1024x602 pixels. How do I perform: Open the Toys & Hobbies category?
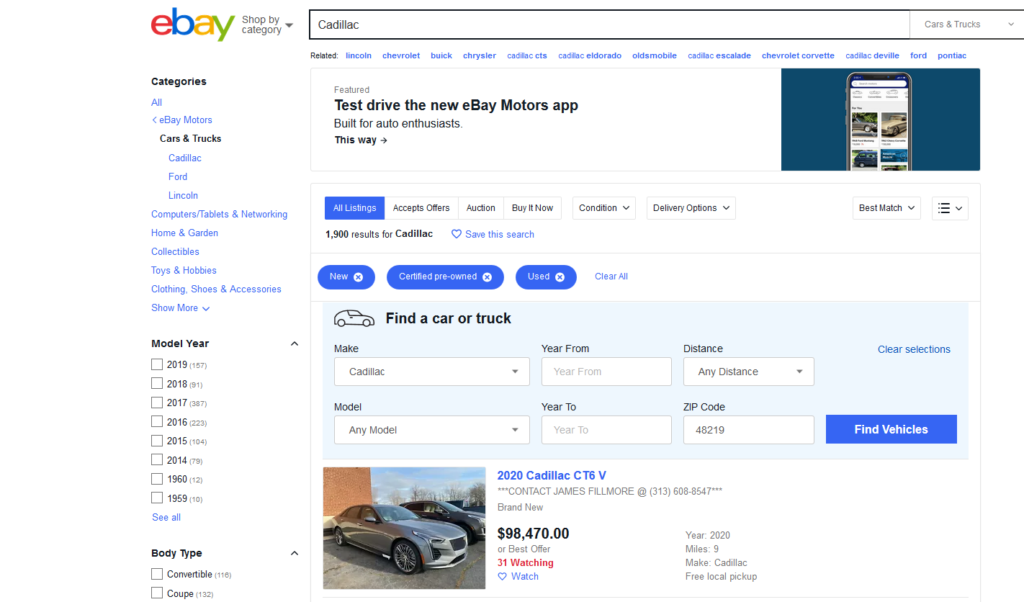pos(184,270)
